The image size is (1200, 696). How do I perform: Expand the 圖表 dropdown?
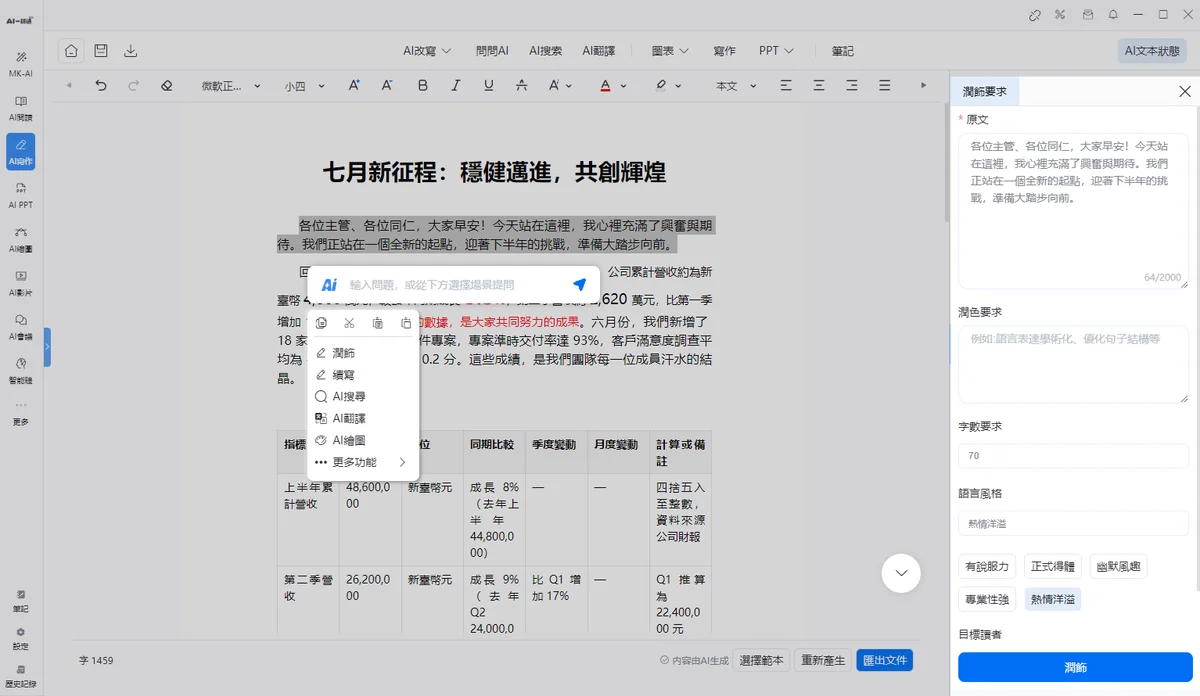click(x=670, y=51)
